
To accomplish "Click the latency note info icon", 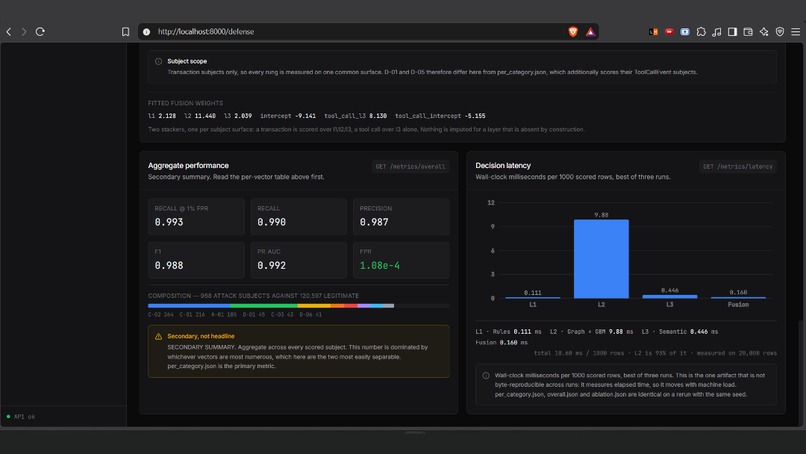I will pyautogui.click(x=486, y=375).
